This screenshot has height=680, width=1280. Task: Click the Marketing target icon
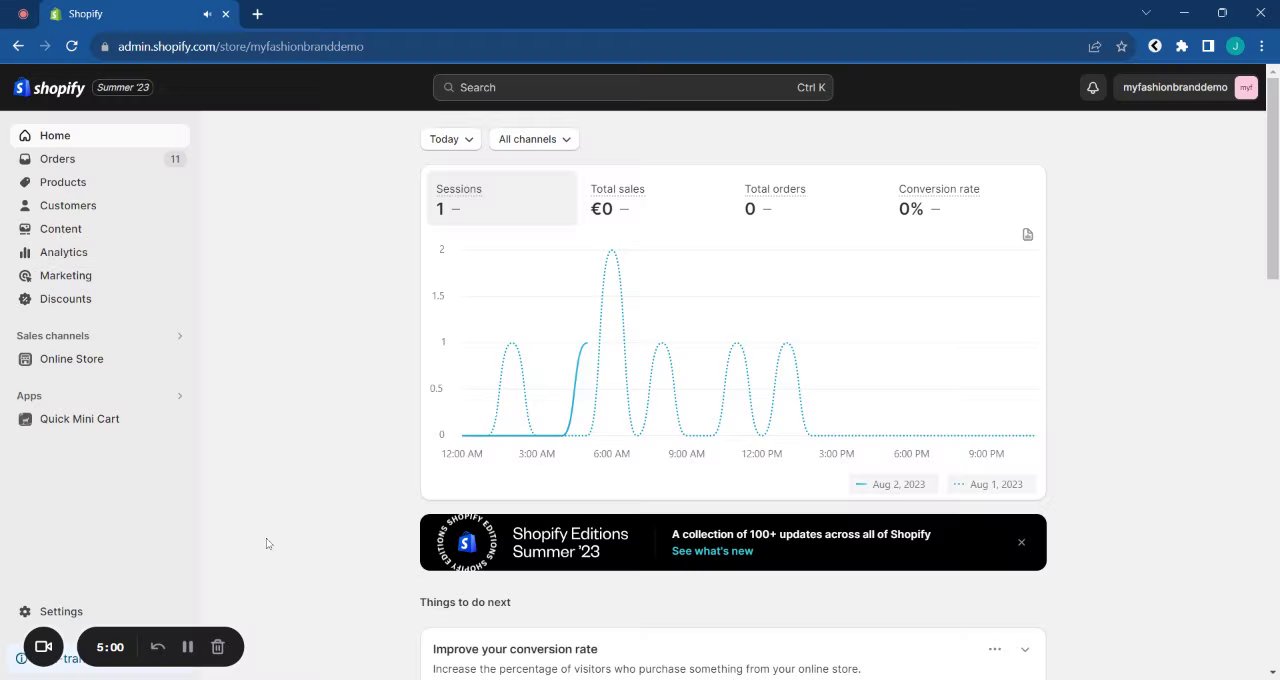click(x=25, y=276)
